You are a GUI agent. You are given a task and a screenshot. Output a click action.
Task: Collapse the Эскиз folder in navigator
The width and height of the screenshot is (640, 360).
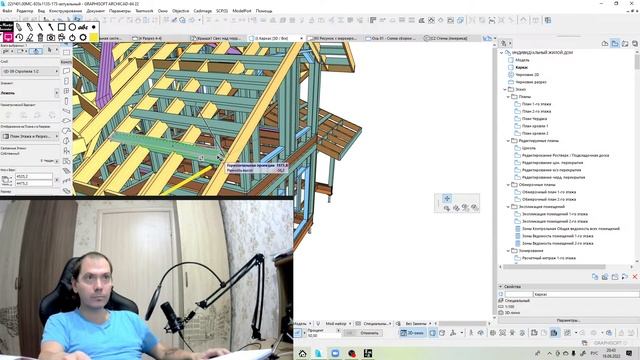[505, 89]
